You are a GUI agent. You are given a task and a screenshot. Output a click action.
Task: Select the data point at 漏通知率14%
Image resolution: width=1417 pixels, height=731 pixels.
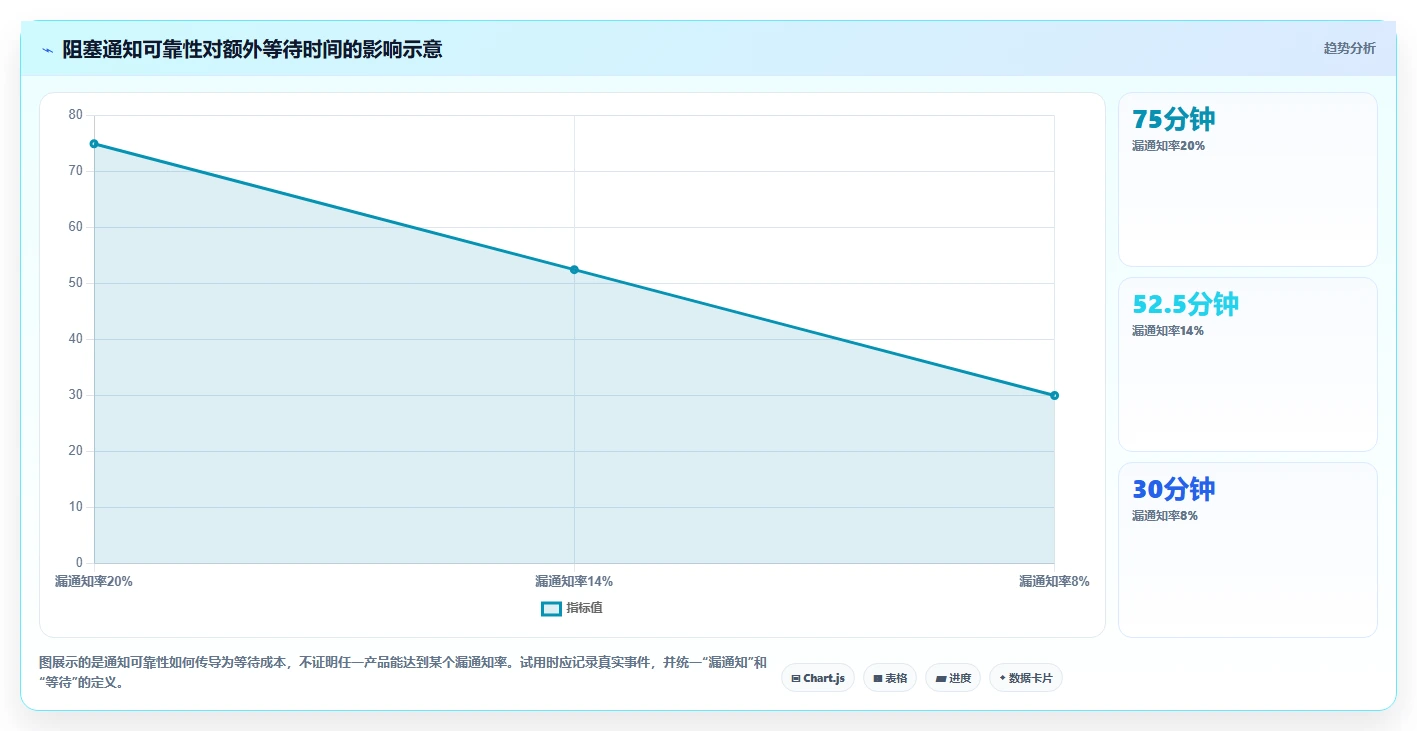coord(574,270)
